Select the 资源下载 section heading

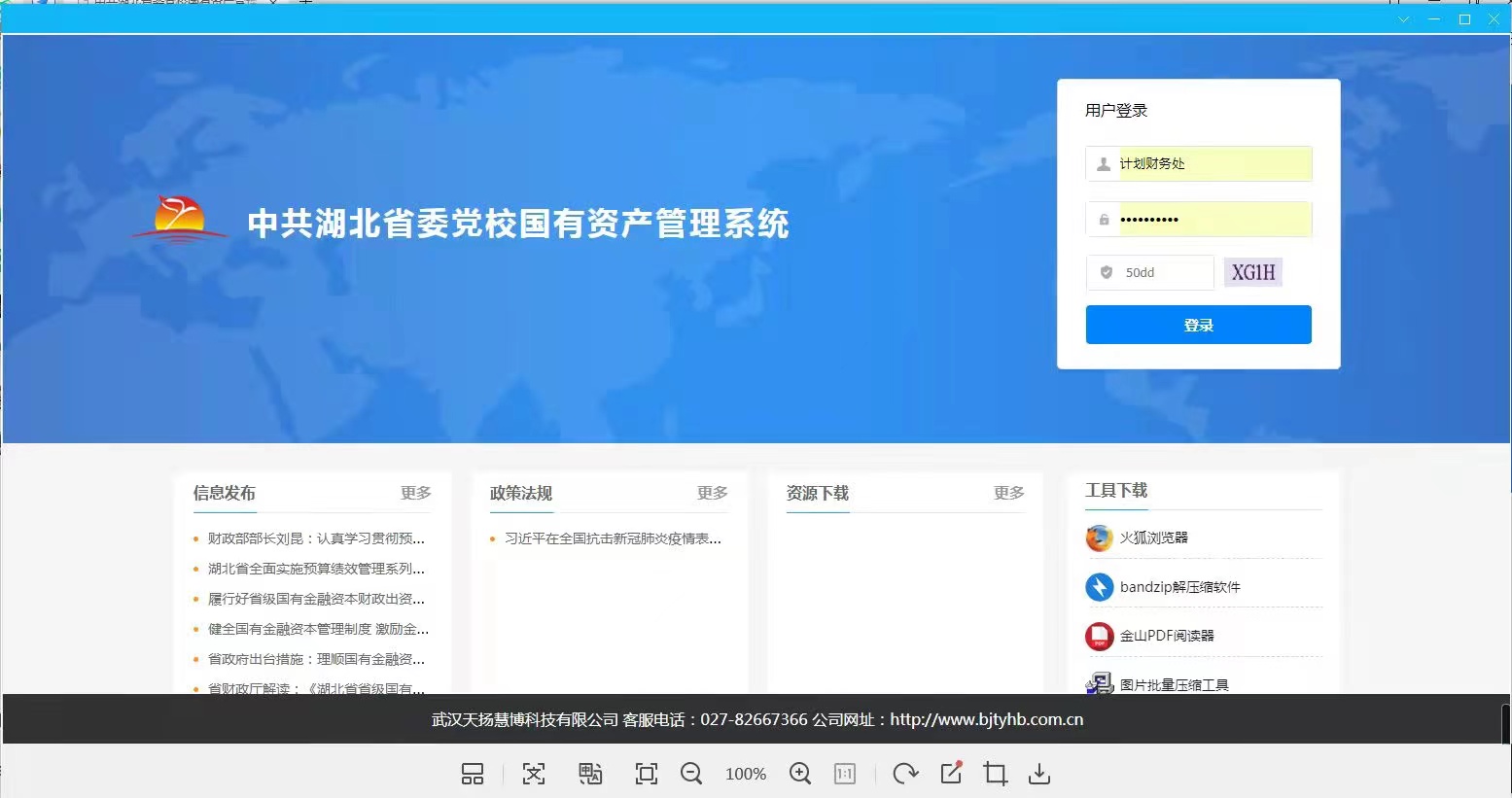point(818,493)
